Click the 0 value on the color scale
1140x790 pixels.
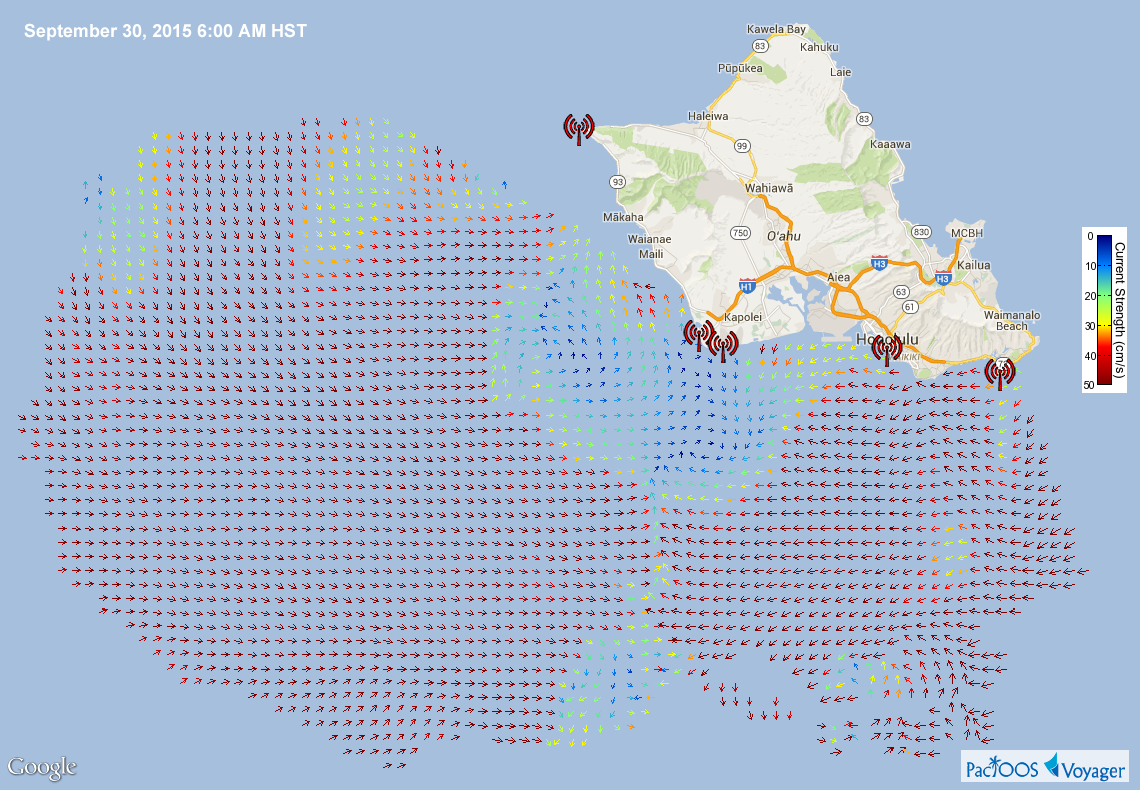(x=1091, y=236)
